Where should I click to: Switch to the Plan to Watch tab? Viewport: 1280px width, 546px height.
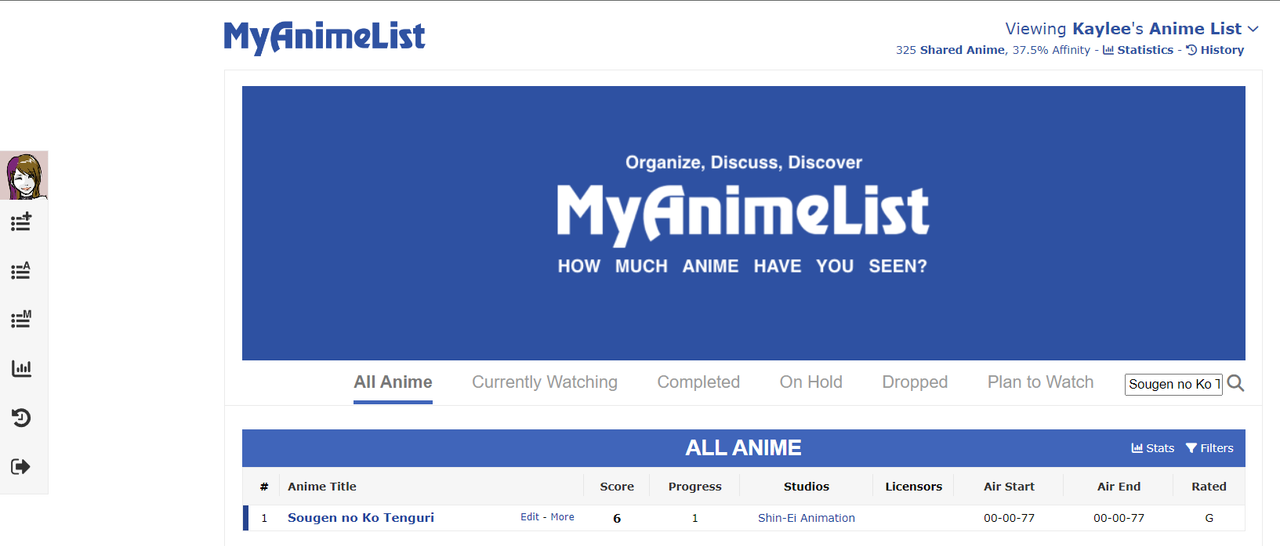(1040, 382)
